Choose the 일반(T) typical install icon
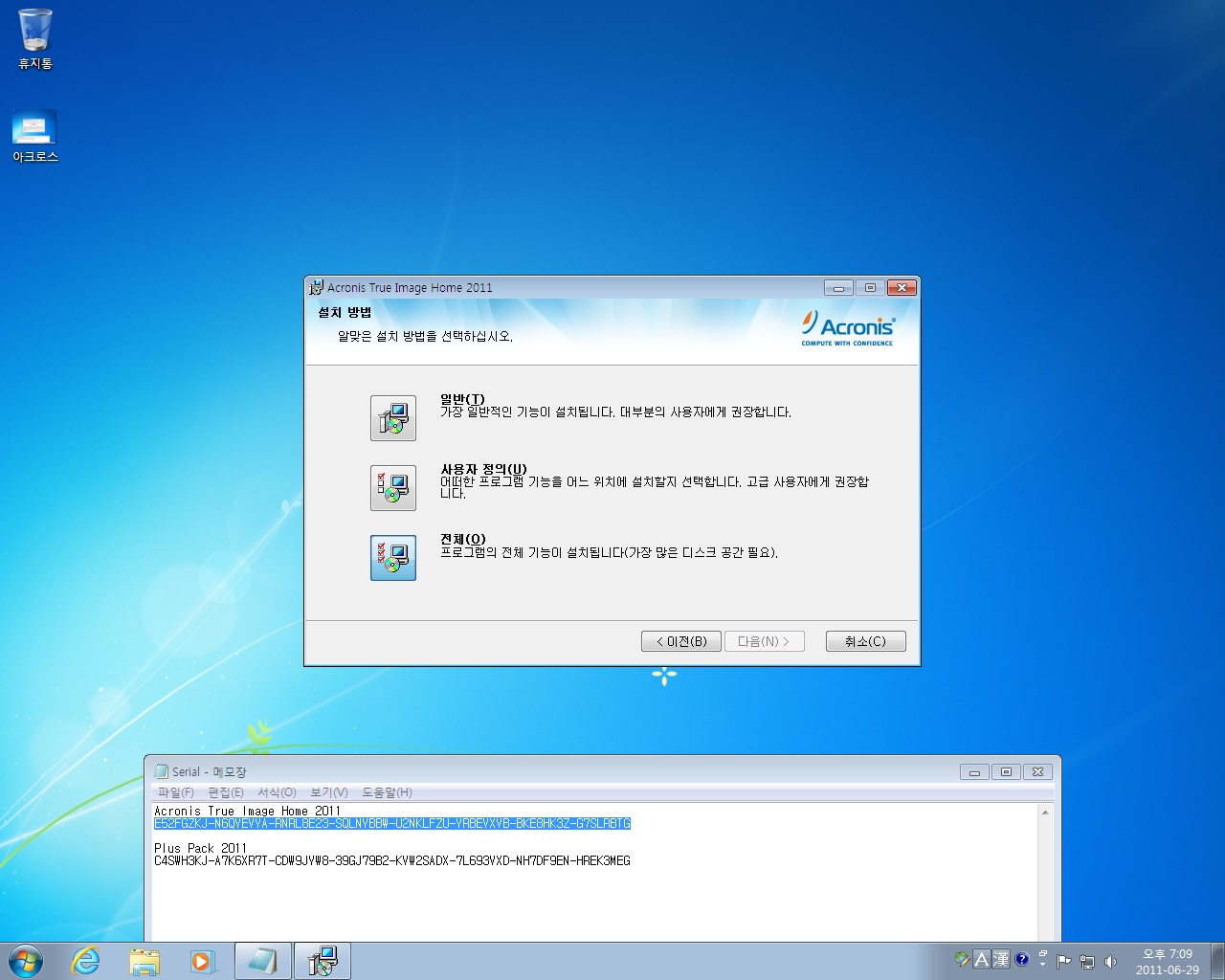 click(x=393, y=418)
